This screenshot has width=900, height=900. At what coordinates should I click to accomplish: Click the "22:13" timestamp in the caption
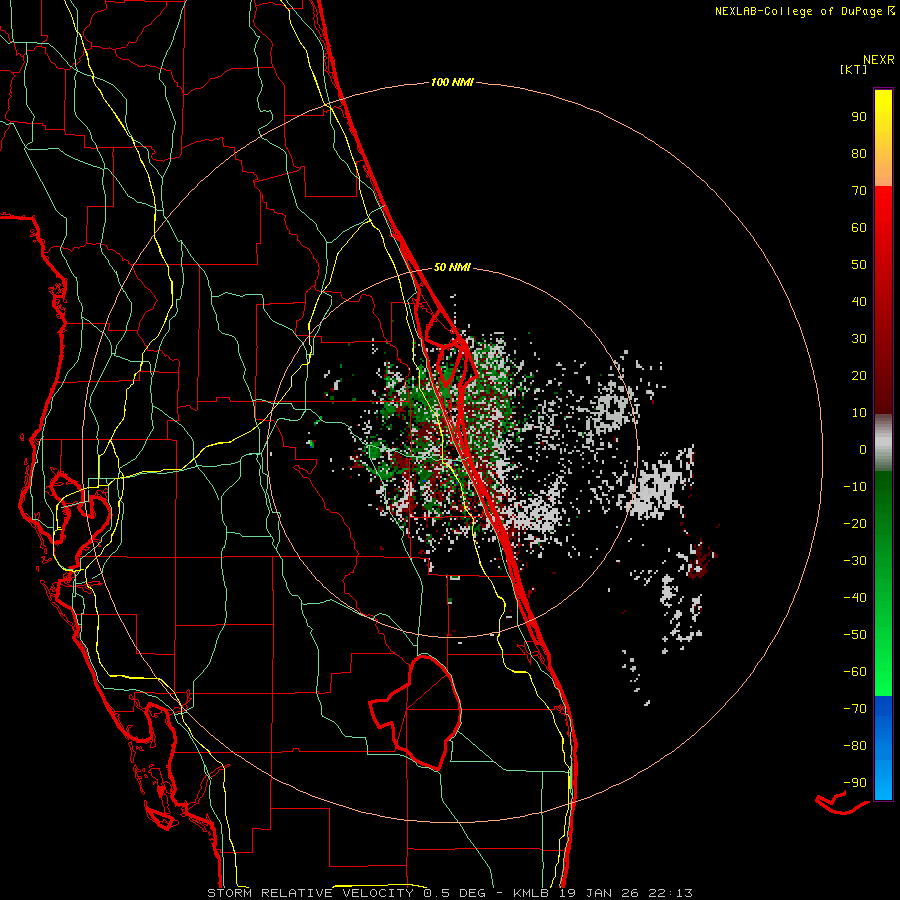(x=670, y=893)
